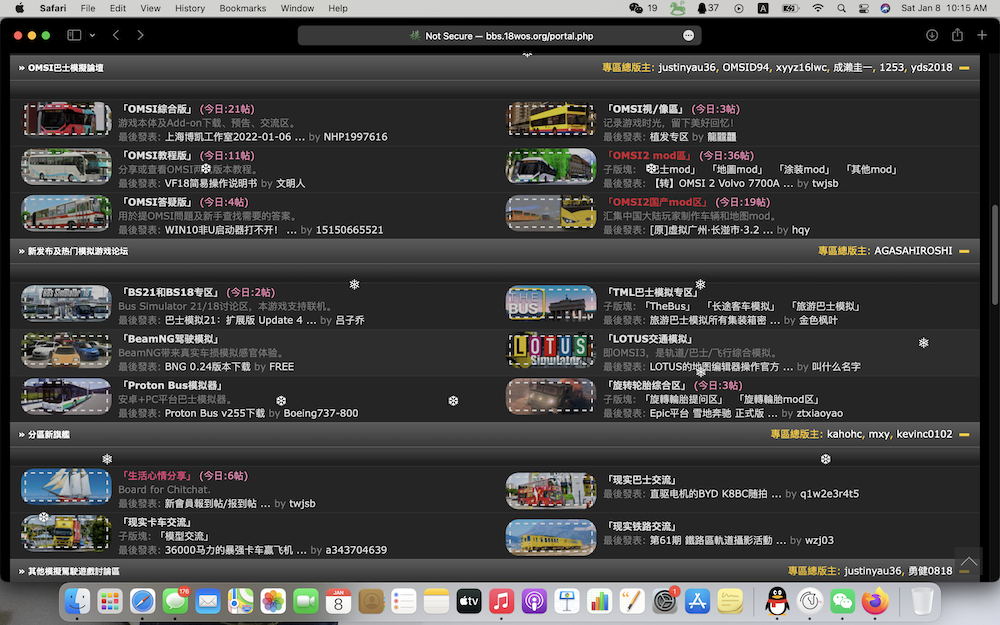Toggle the 分區新旗艦 section collapse button
Screen dimensions: 1000x625
[x=964, y=435]
